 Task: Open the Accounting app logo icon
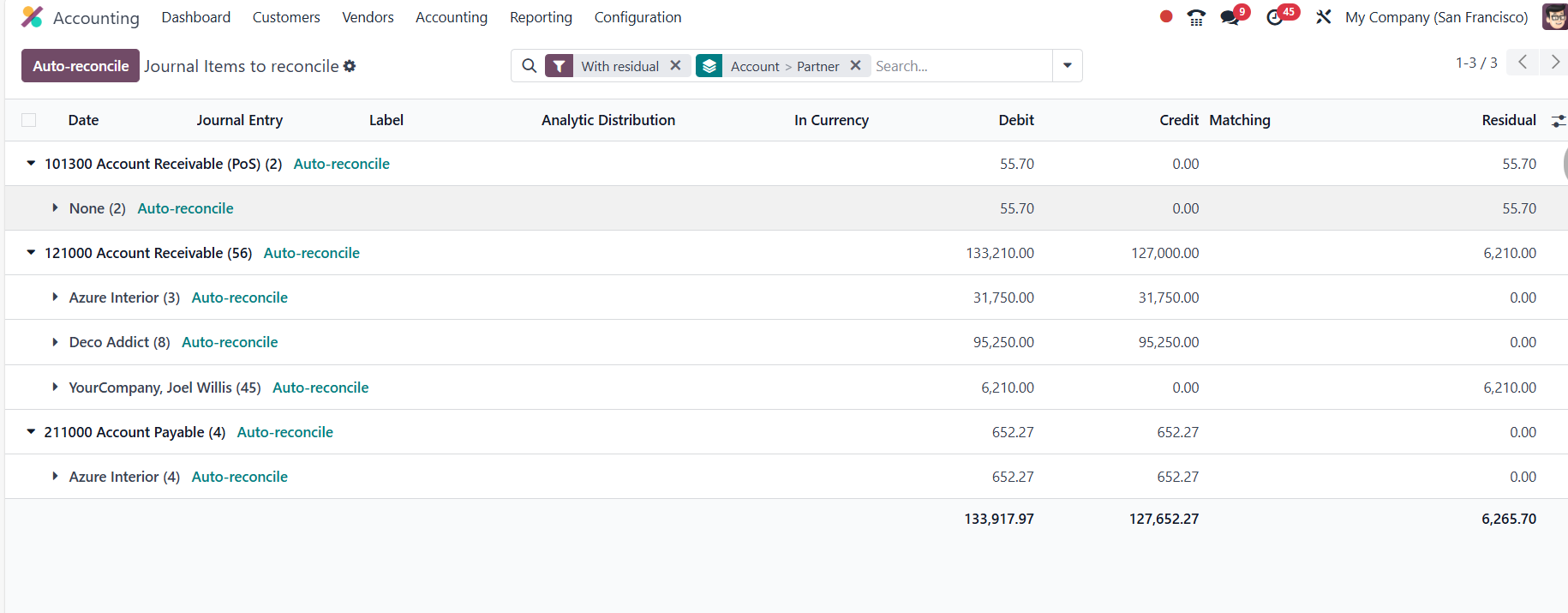tap(32, 17)
